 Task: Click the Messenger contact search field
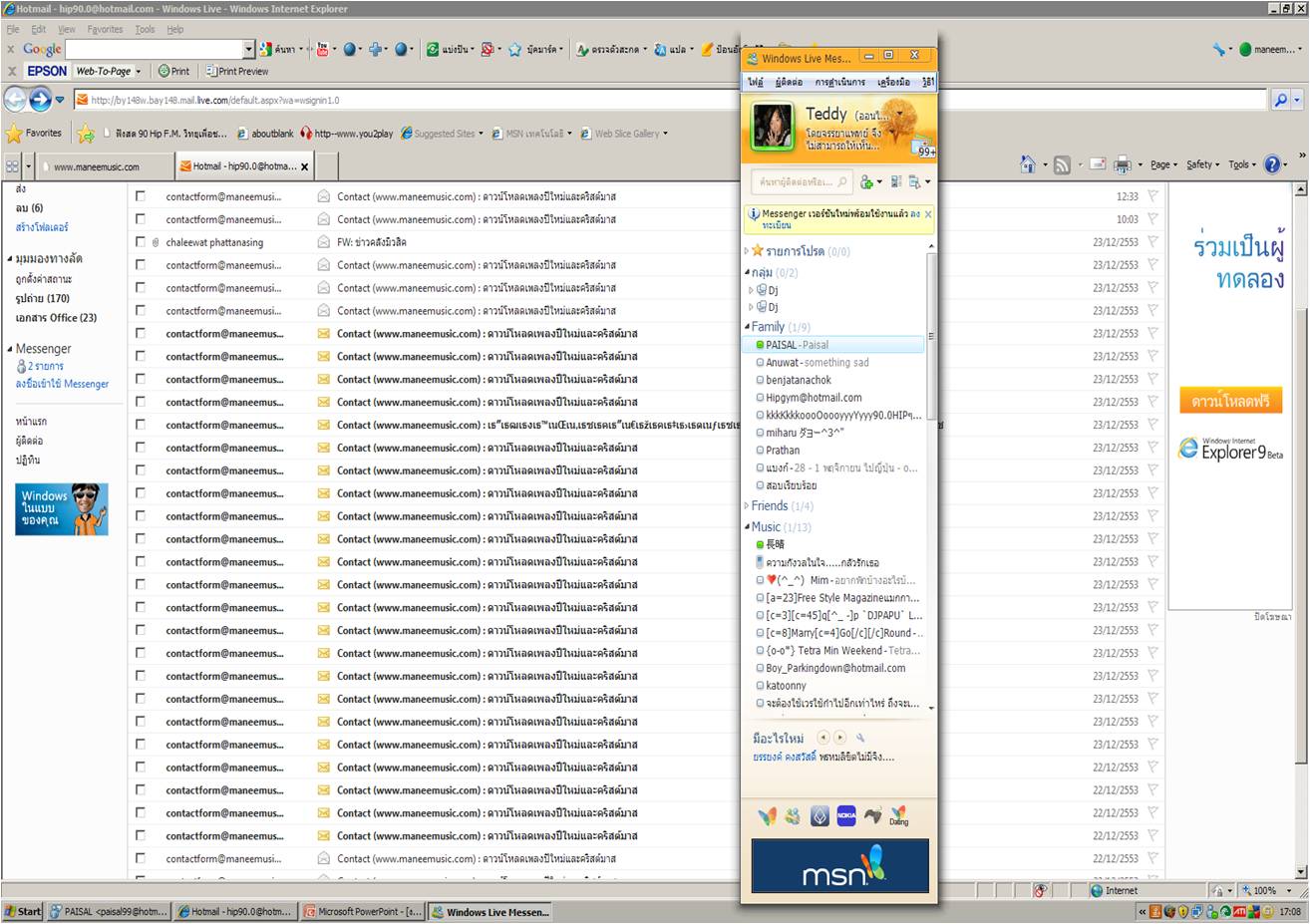(x=803, y=181)
